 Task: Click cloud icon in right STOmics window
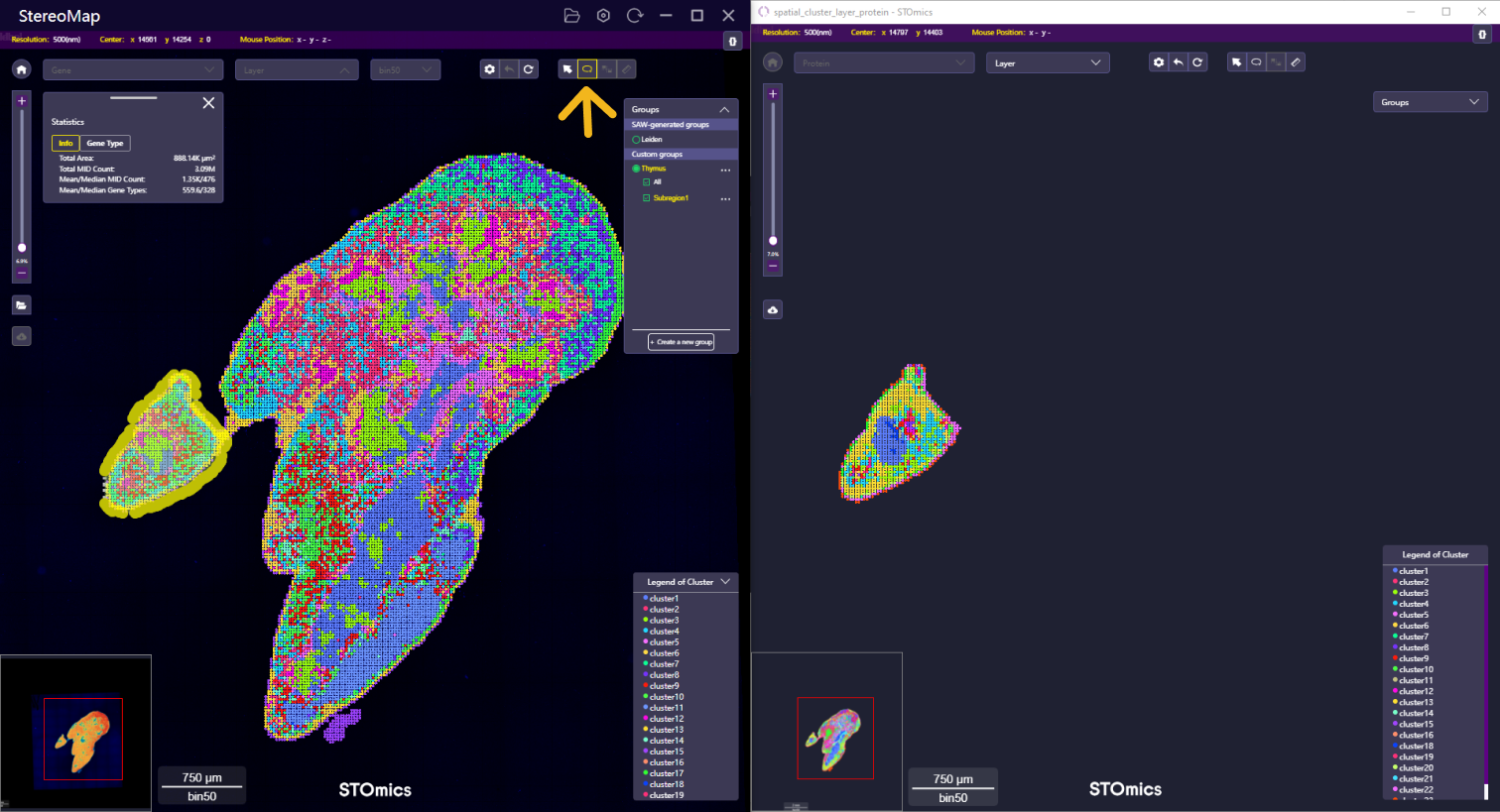tap(773, 310)
